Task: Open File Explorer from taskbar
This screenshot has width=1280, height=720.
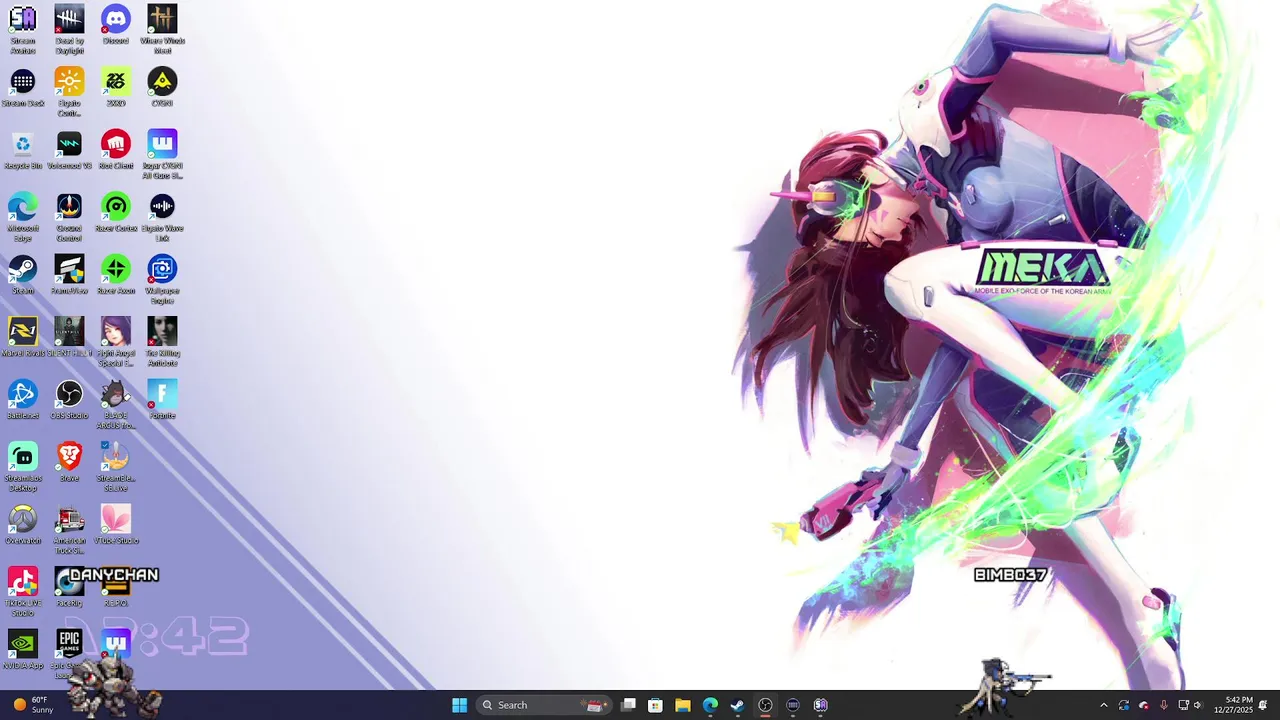Action: point(682,705)
